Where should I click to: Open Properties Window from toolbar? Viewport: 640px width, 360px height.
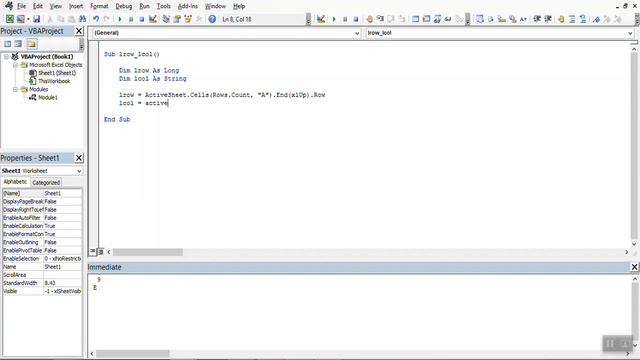177,19
